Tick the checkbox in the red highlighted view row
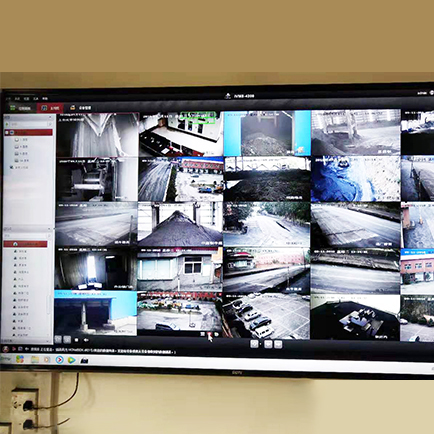Screen dimensions: 434x434 pos(7,132)
